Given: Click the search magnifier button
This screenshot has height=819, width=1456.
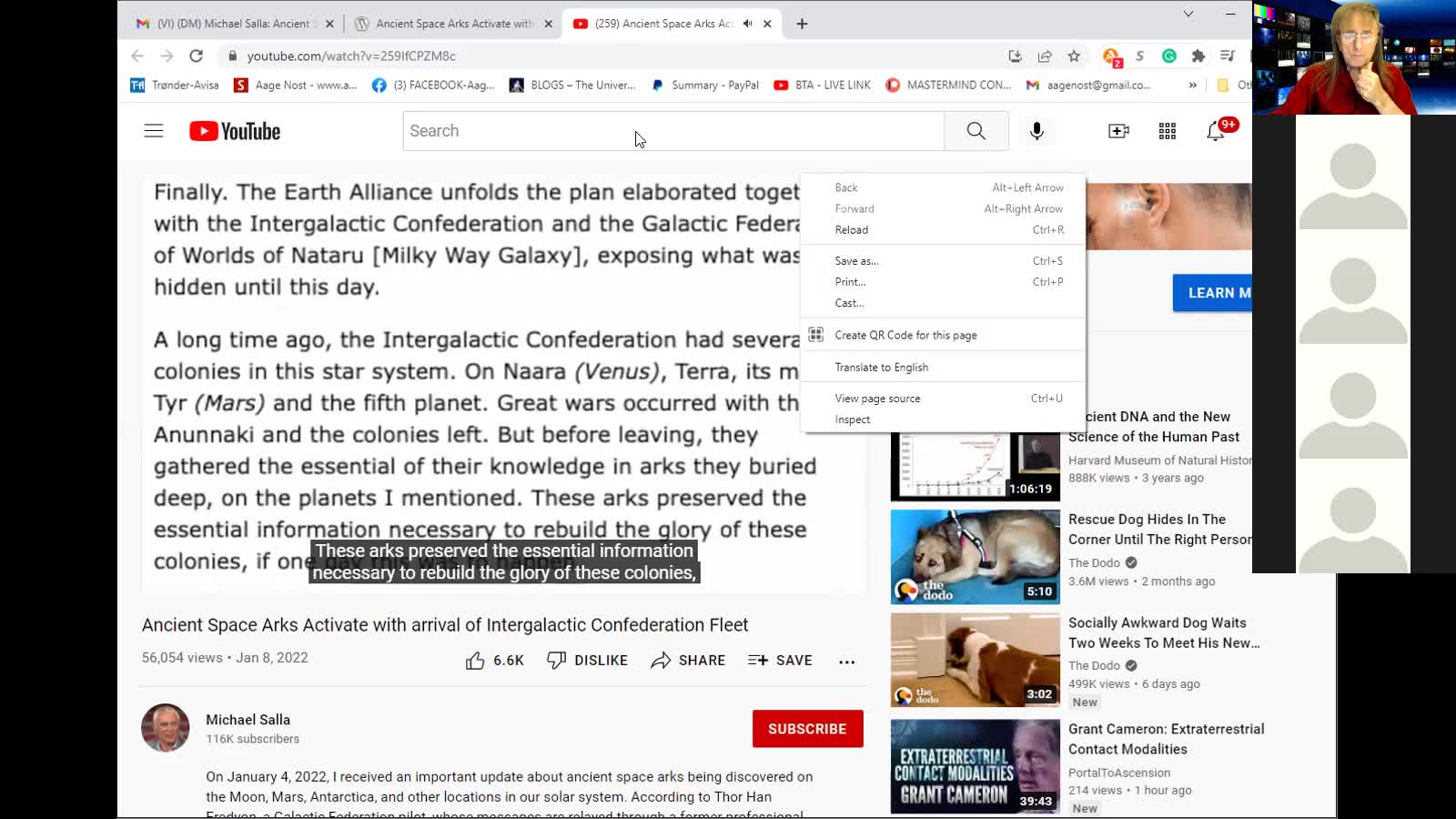Looking at the screenshot, I should pyautogui.click(x=976, y=131).
